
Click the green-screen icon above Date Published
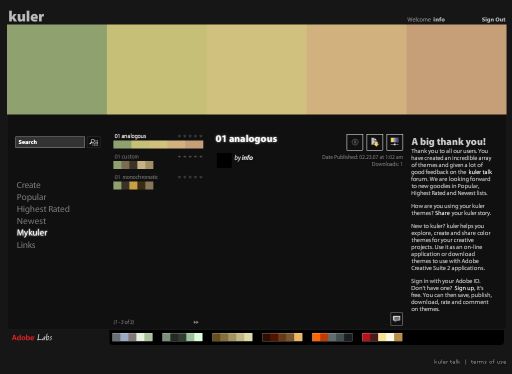pos(394,142)
